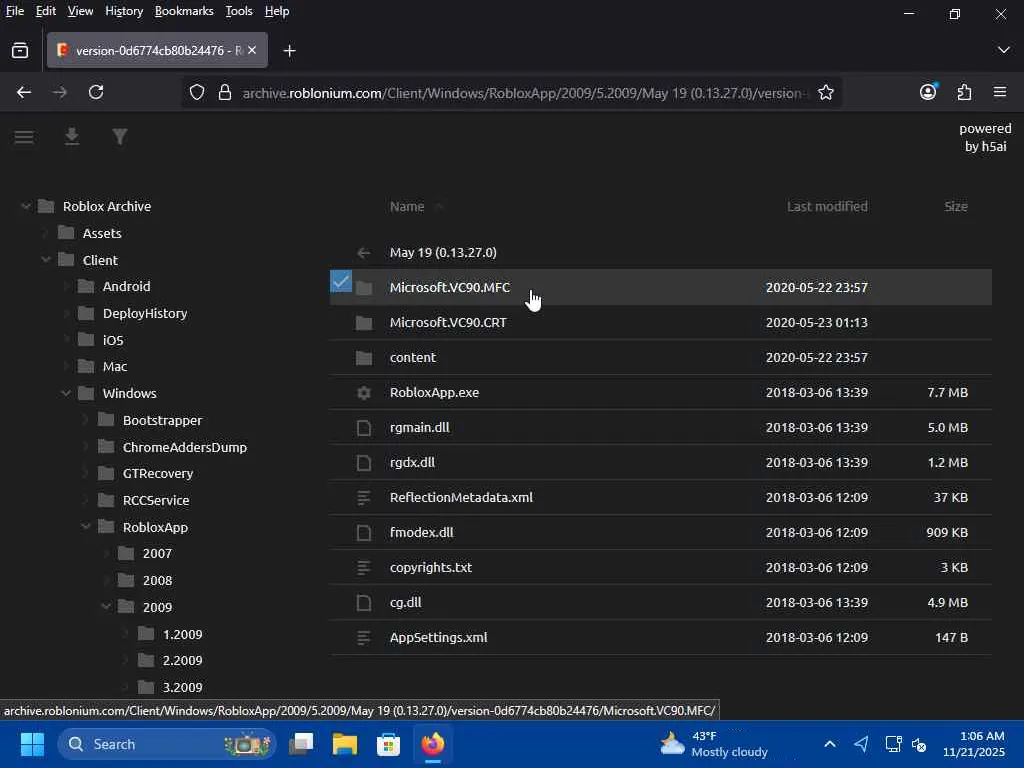Open the History menu

[123, 11]
